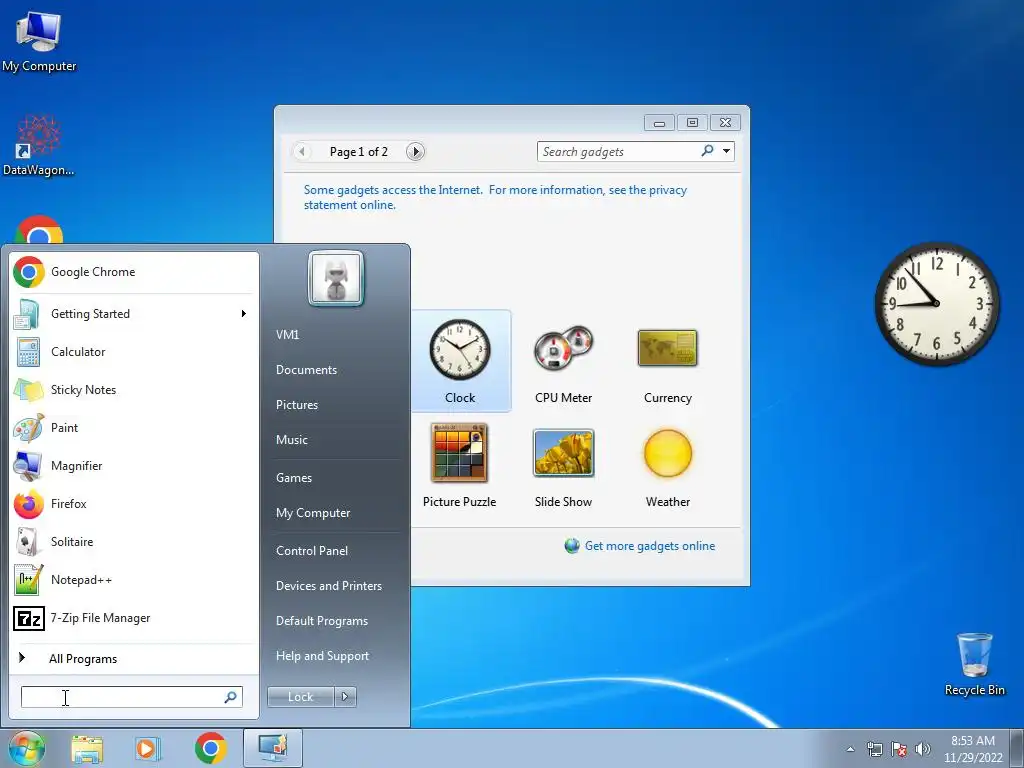The height and width of the screenshot is (768, 1024).
Task: Expand All Programs list
Action: [133, 658]
